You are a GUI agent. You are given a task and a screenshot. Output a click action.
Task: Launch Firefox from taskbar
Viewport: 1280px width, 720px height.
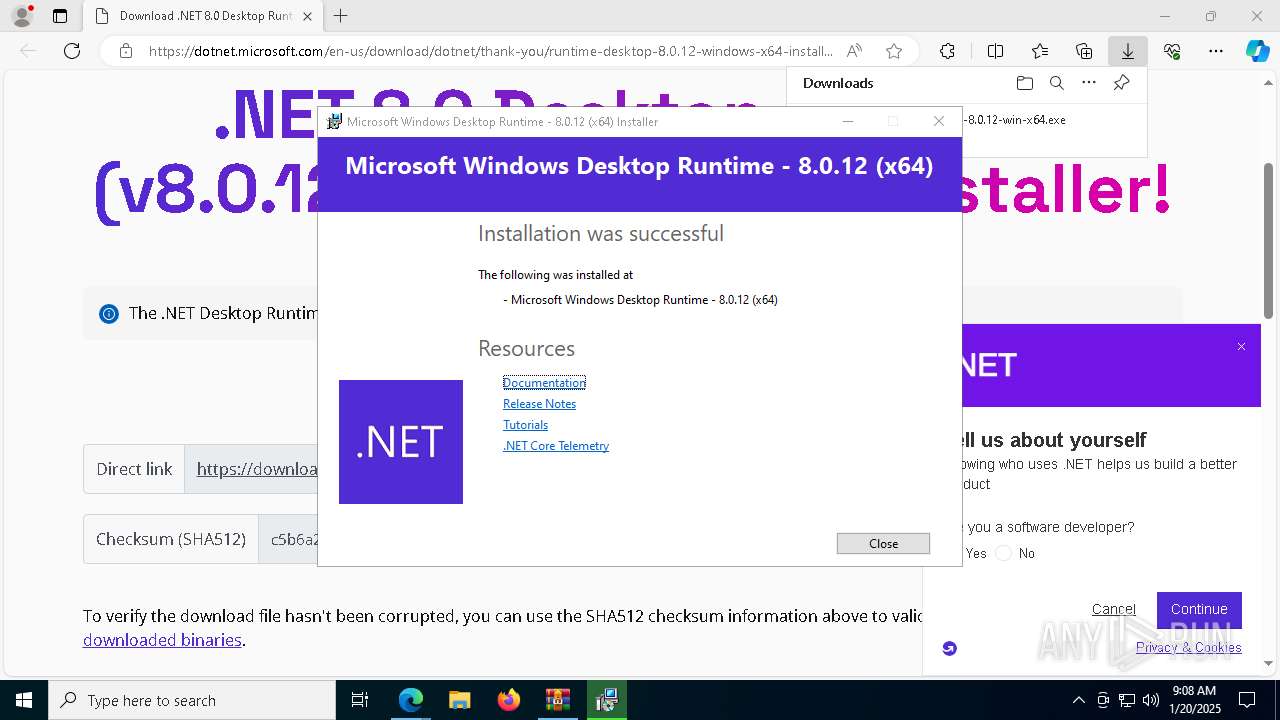pos(509,700)
